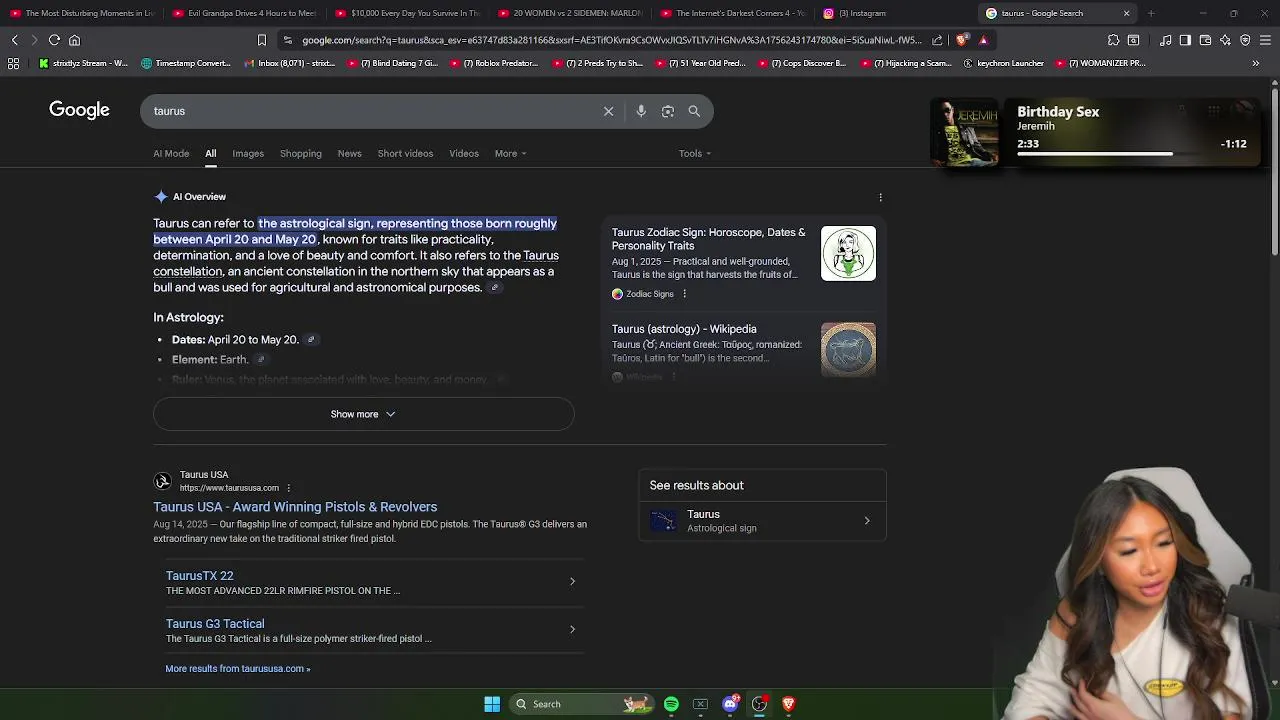This screenshot has height=720, width=1280.
Task: Open Taurus Astrological sign results chevron
Action: tap(867, 521)
